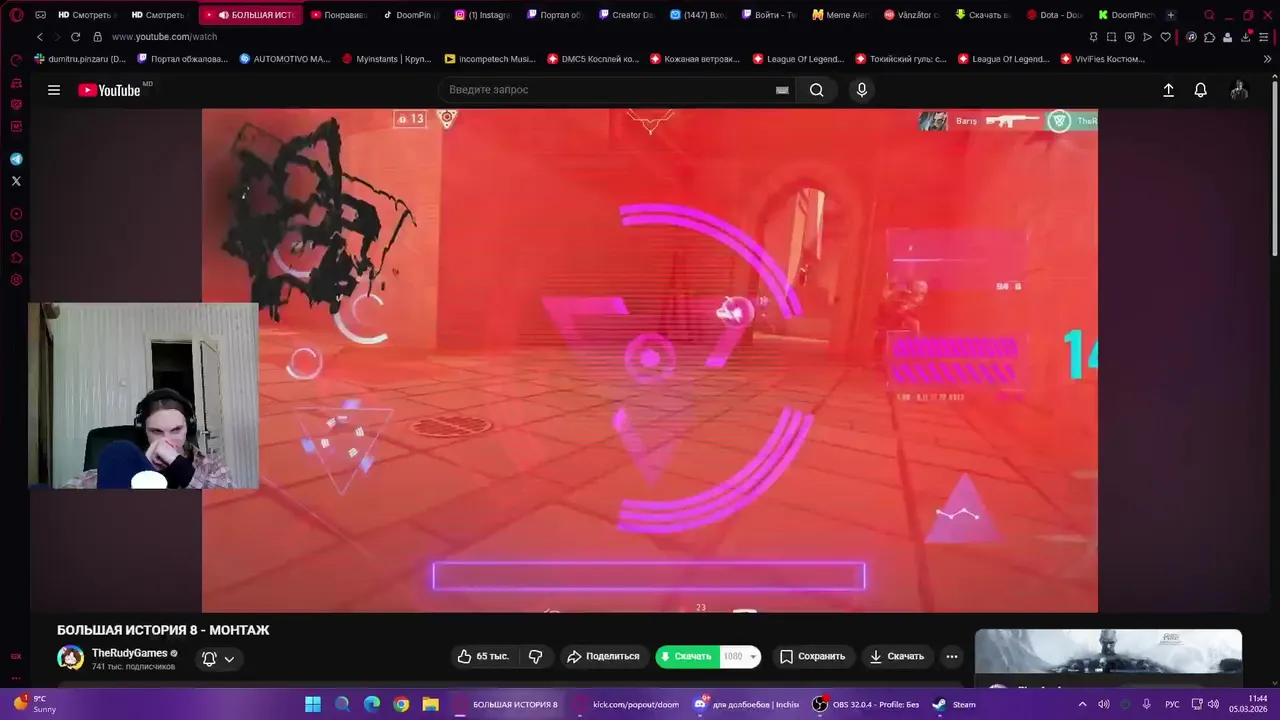1280x720 pixels.
Task: Open YouTube upload/create icon
Action: [1168, 90]
